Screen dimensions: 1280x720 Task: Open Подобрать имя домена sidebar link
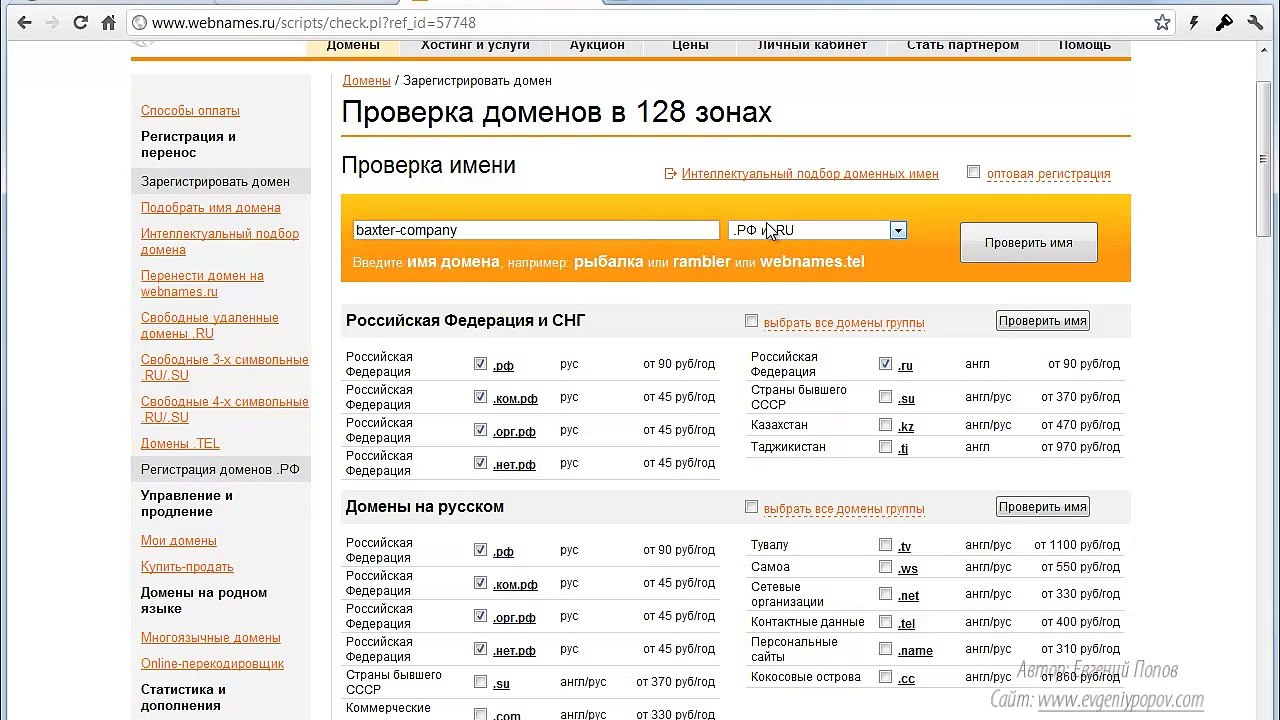point(210,208)
